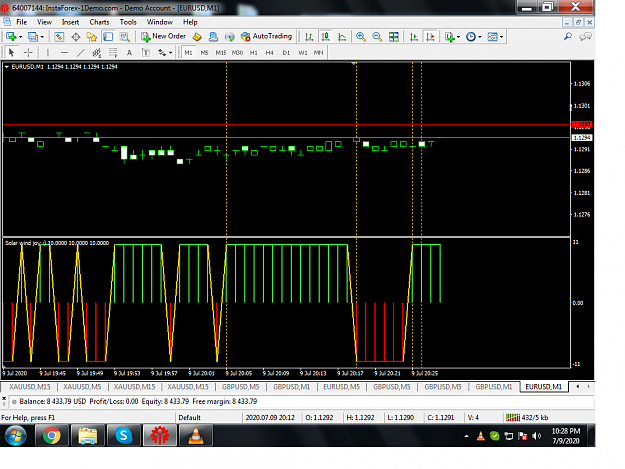Expand the Profiles dropdown arrow
The height and width of the screenshot is (469, 625).
[x=42, y=37]
